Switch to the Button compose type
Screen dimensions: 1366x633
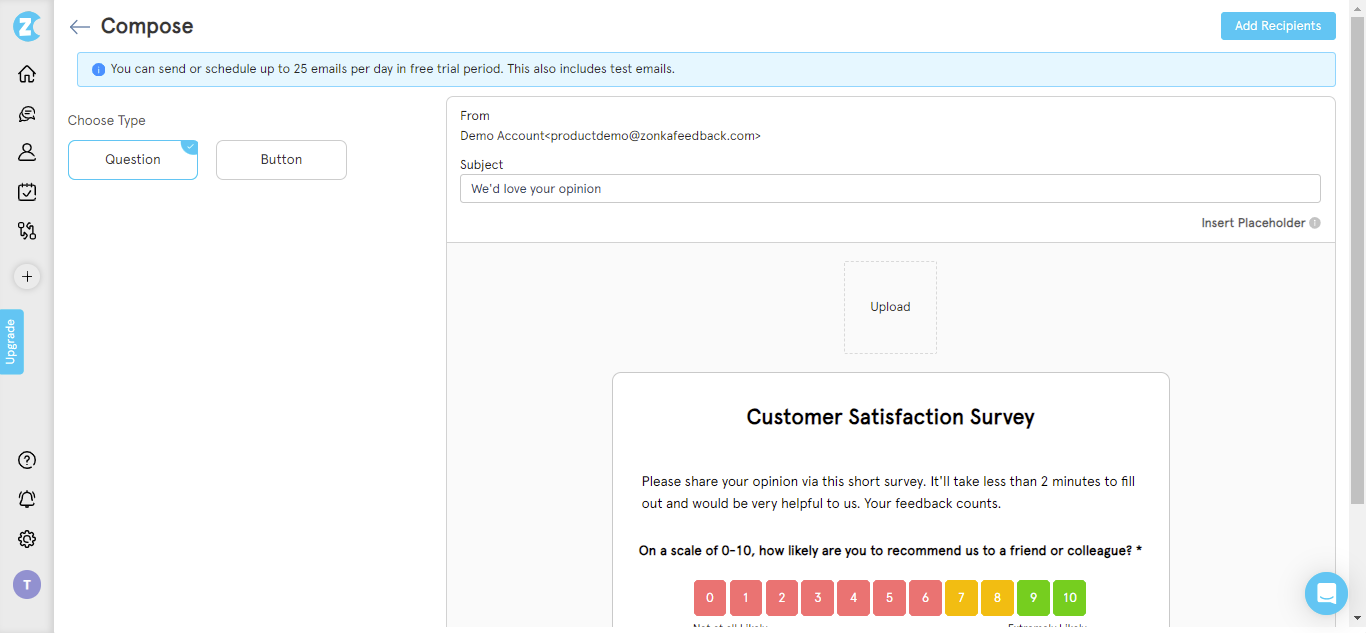click(x=281, y=159)
